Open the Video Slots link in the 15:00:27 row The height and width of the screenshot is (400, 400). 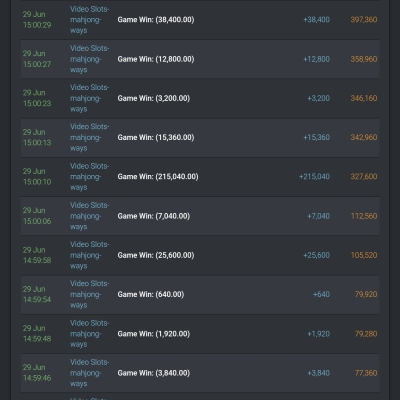(89, 59)
